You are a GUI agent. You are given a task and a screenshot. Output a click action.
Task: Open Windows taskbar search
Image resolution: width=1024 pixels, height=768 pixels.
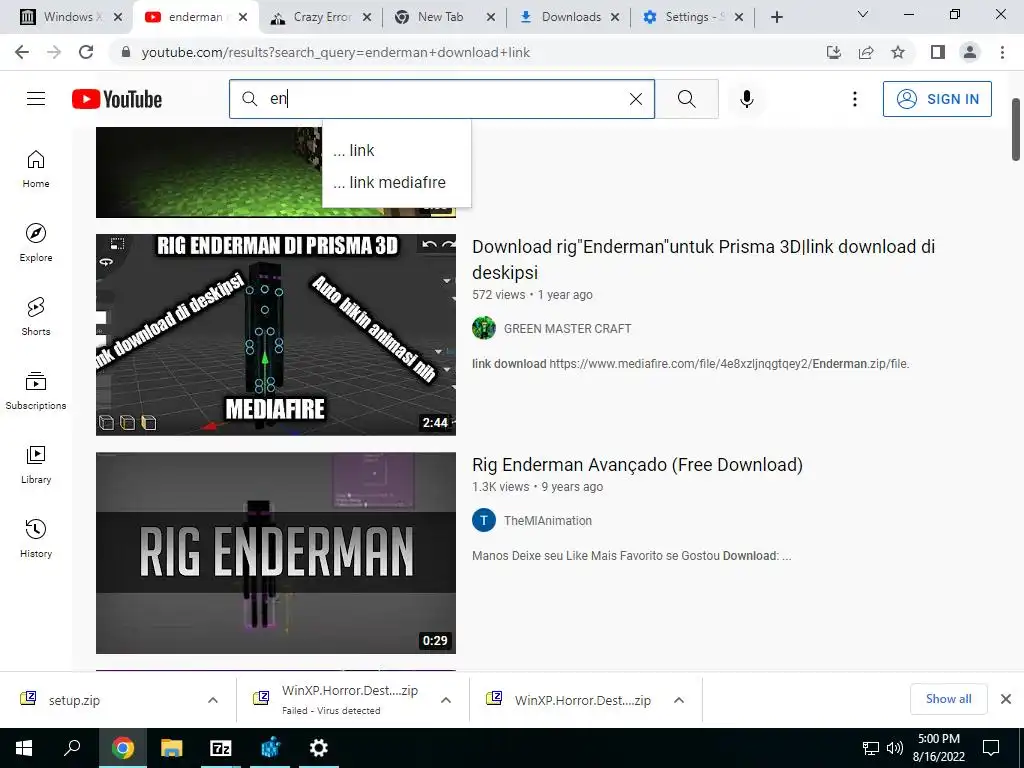(x=72, y=748)
